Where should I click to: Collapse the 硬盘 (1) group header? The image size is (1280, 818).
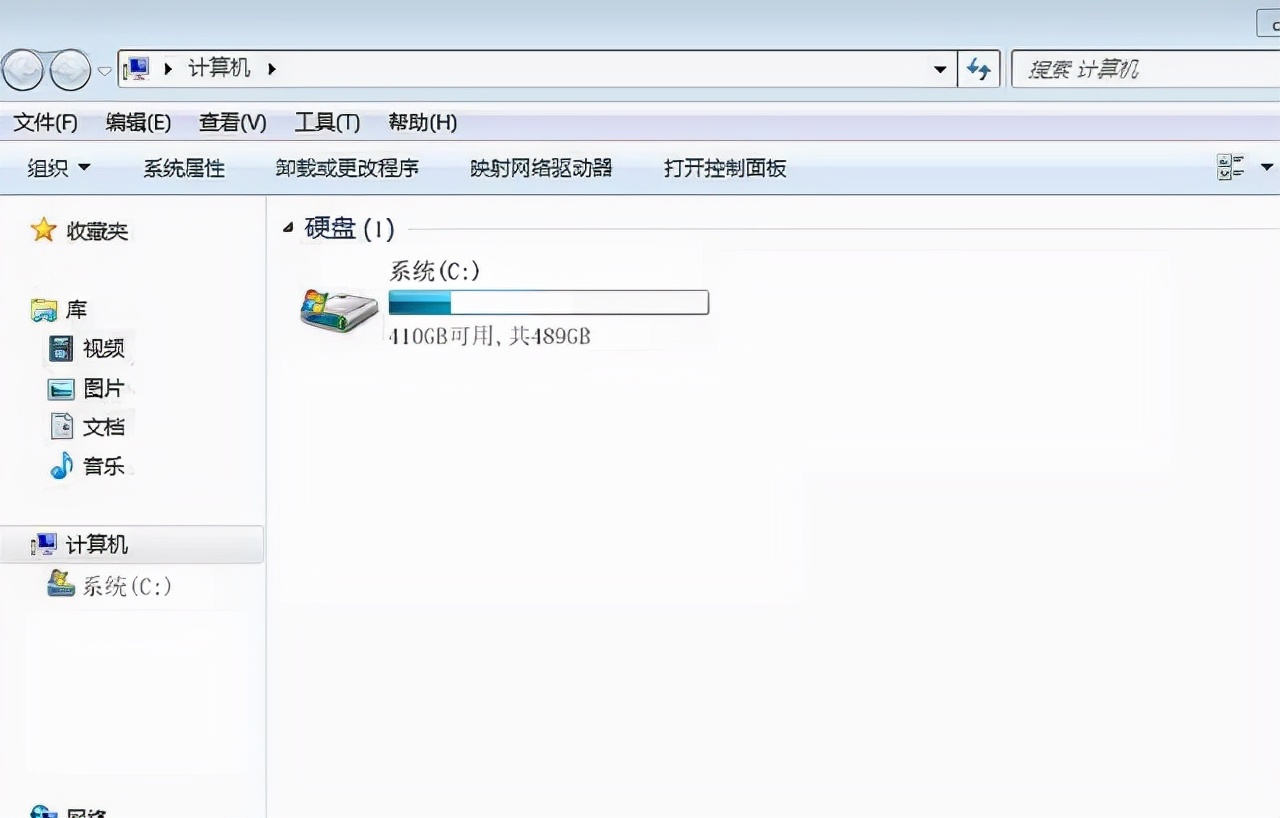pyautogui.click(x=288, y=228)
